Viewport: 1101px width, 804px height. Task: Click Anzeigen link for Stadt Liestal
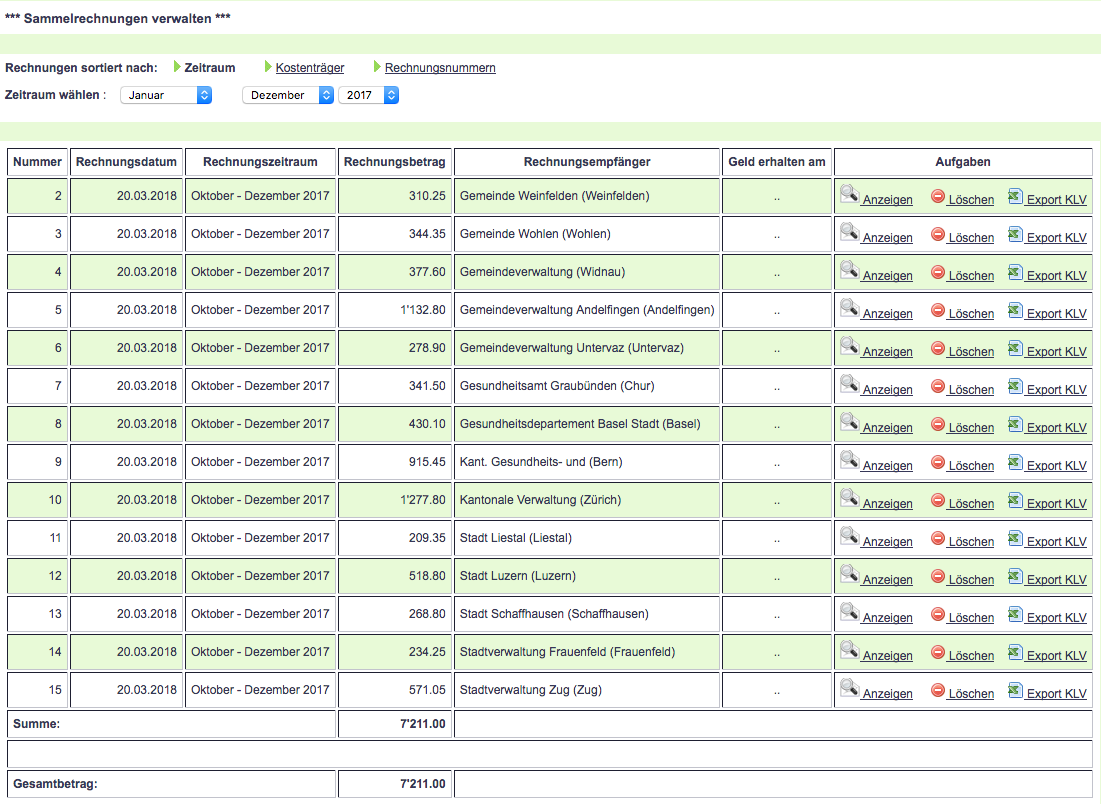[x=887, y=542]
